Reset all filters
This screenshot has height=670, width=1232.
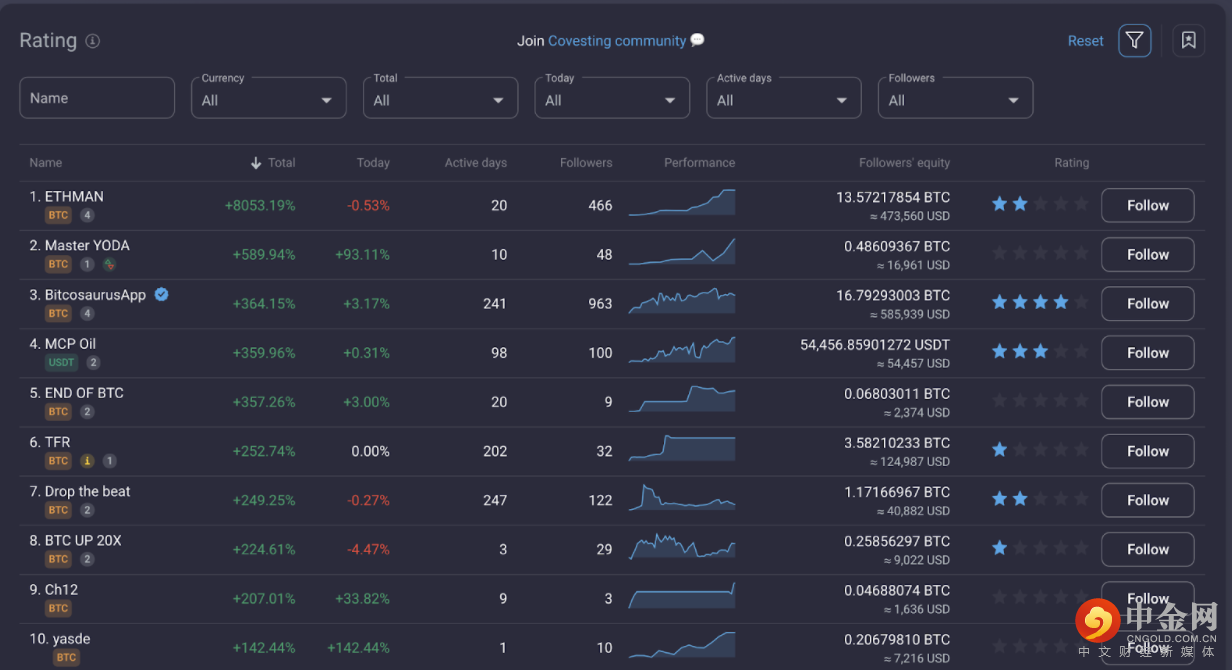(1085, 41)
